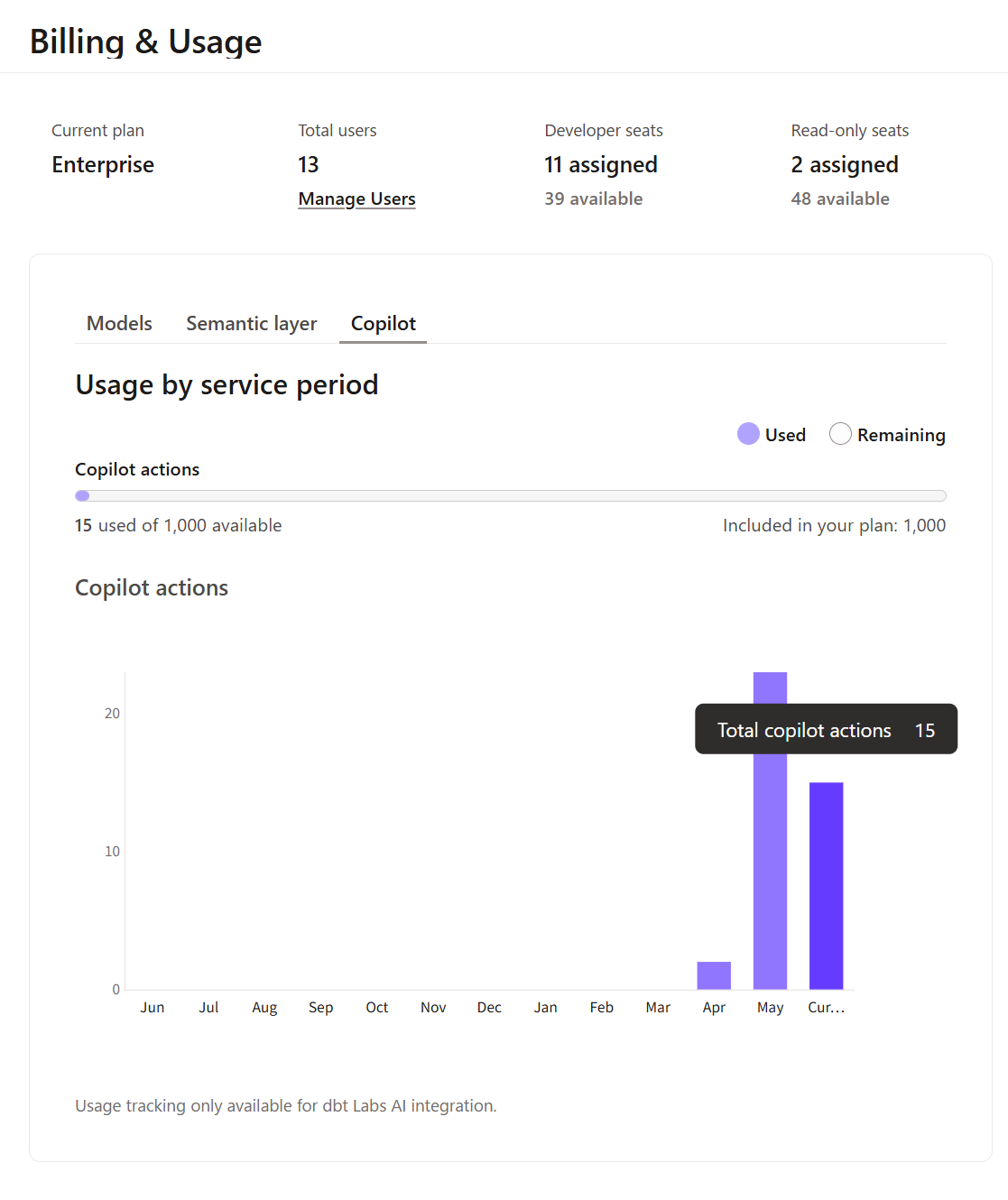1008x1200 pixels.
Task: Click the 'Jan' axis label
Action: (x=545, y=1007)
